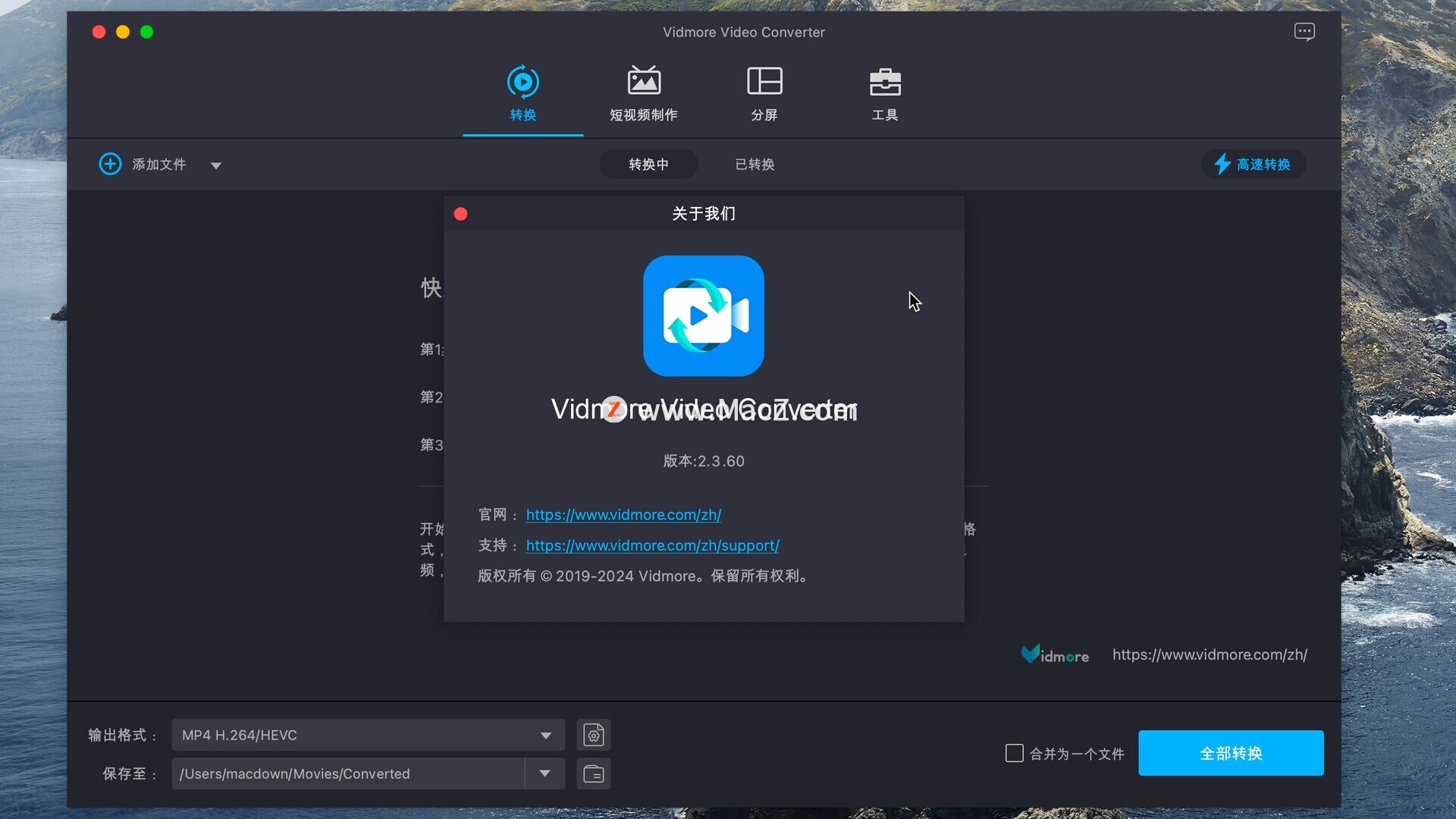Click the 添加文件 label
This screenshot has width=1456, height=819.
[x=159, y=165]
